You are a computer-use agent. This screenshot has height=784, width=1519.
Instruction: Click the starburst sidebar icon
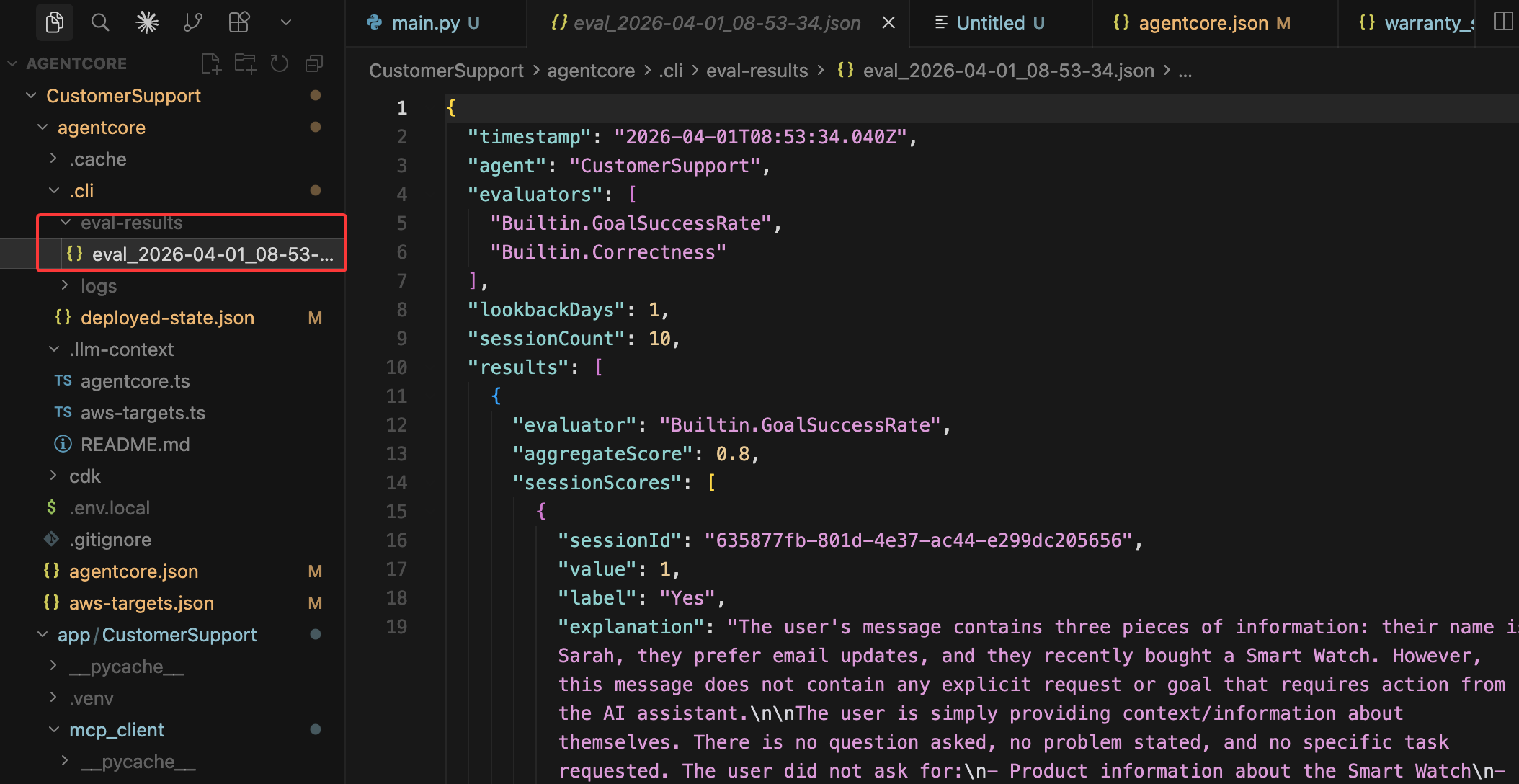pyautogui.click(x=146, y=23)
